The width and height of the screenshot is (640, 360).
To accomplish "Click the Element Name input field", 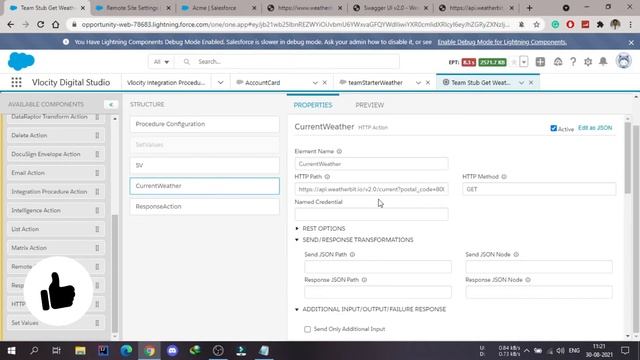I will [371, 164].
